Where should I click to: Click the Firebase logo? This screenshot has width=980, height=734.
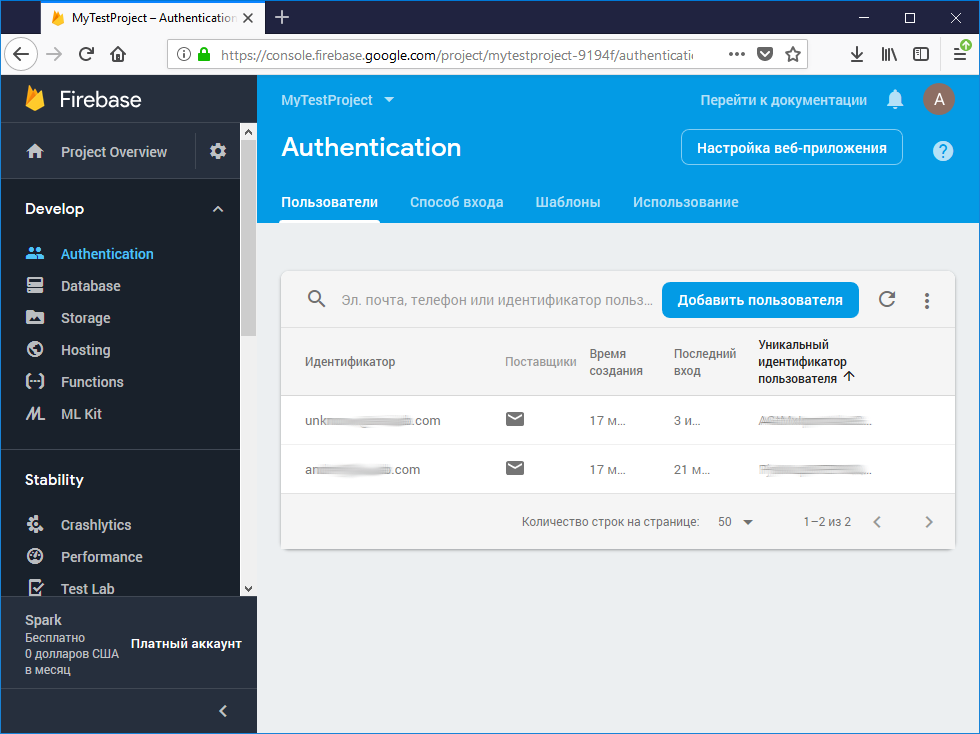36,99
